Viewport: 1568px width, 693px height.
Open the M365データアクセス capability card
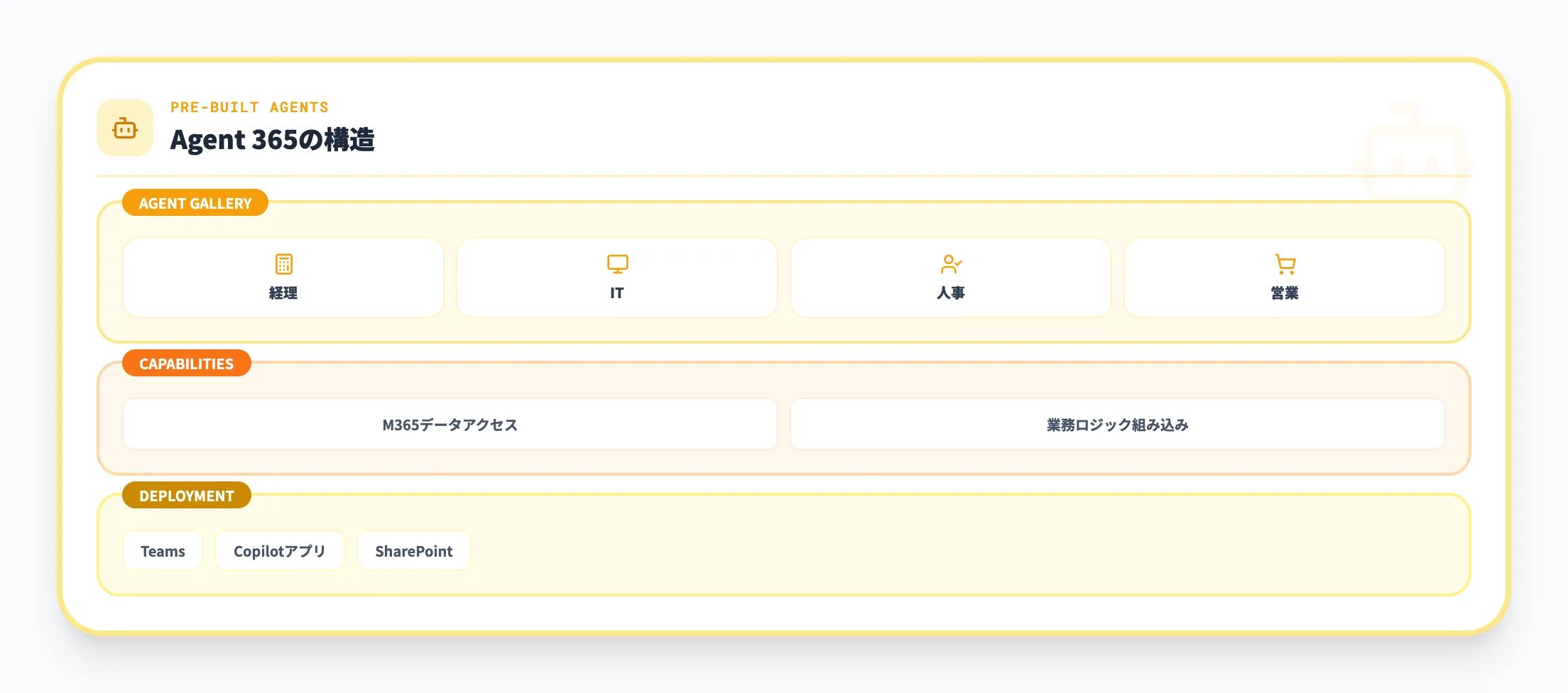click(x=450, y=425)
